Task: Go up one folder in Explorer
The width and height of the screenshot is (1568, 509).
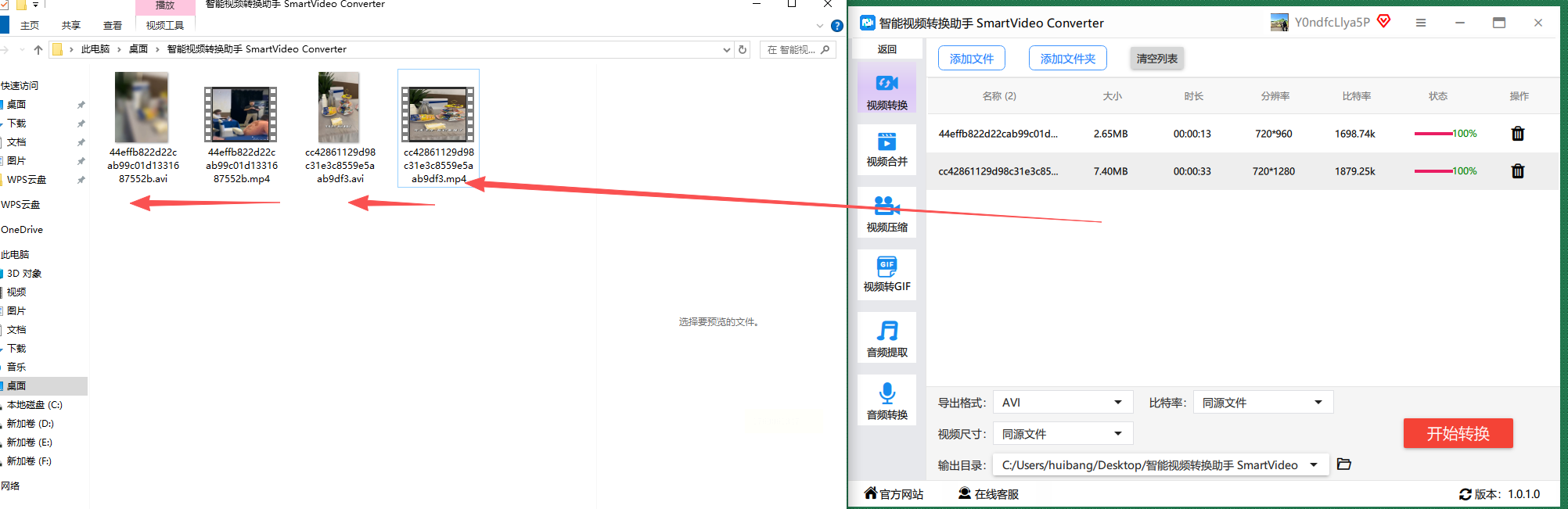Action: (38, 49)
